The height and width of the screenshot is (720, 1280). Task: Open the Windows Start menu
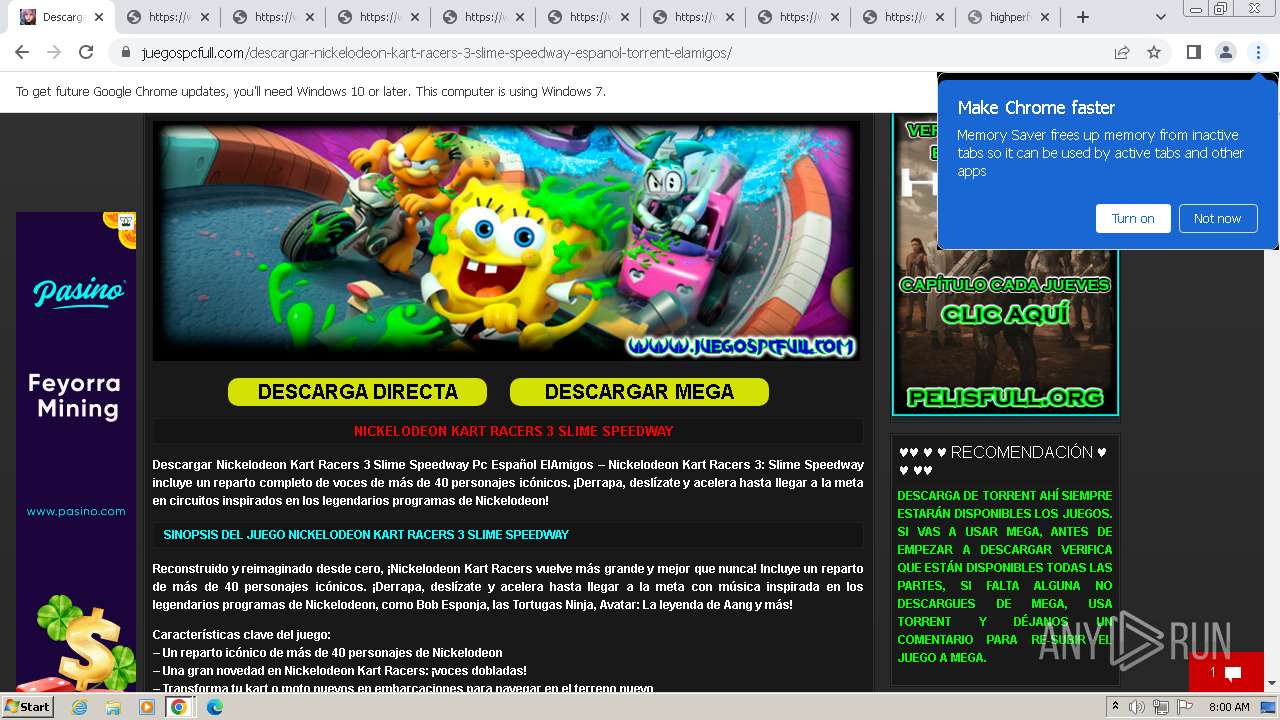click(x=27, y=706)
